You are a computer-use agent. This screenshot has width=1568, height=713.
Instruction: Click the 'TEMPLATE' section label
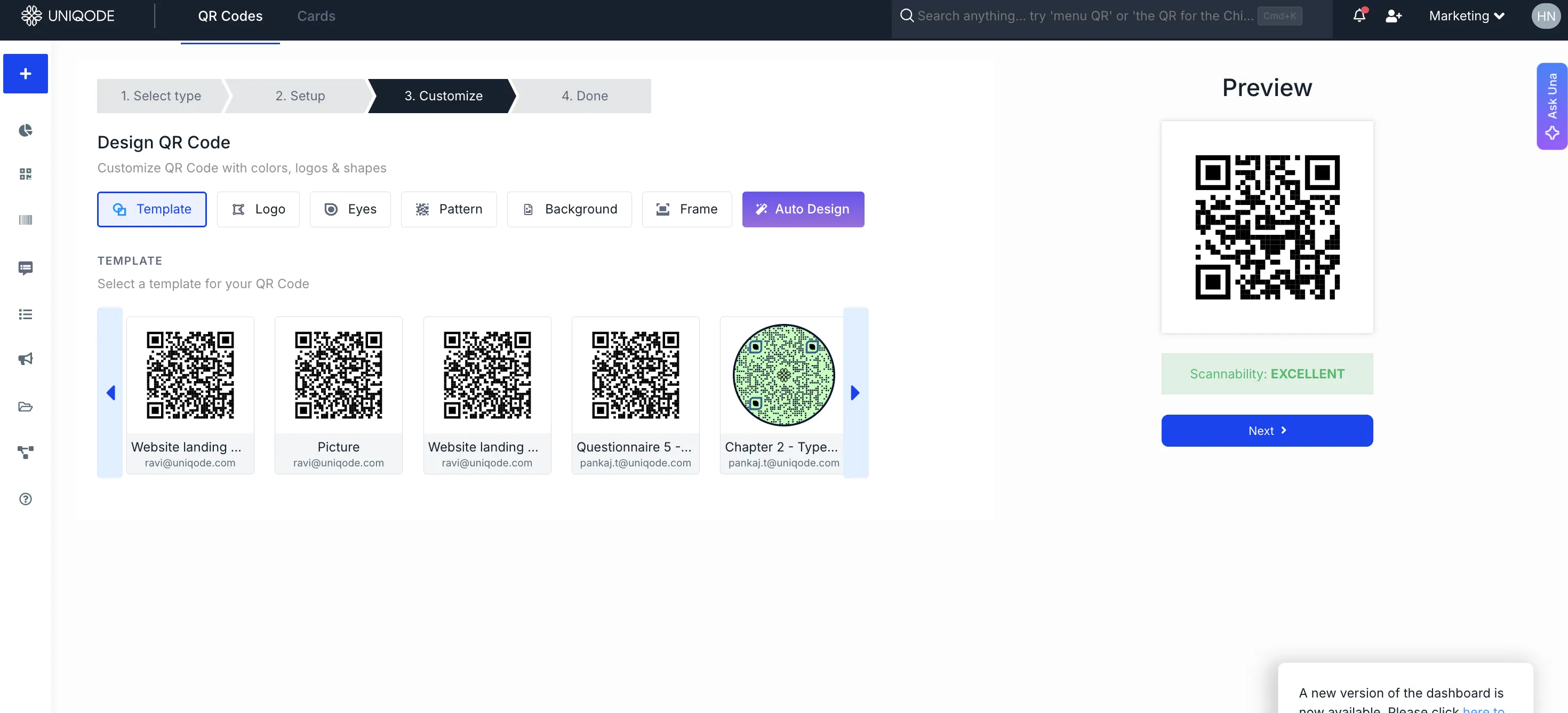point(130,260)
